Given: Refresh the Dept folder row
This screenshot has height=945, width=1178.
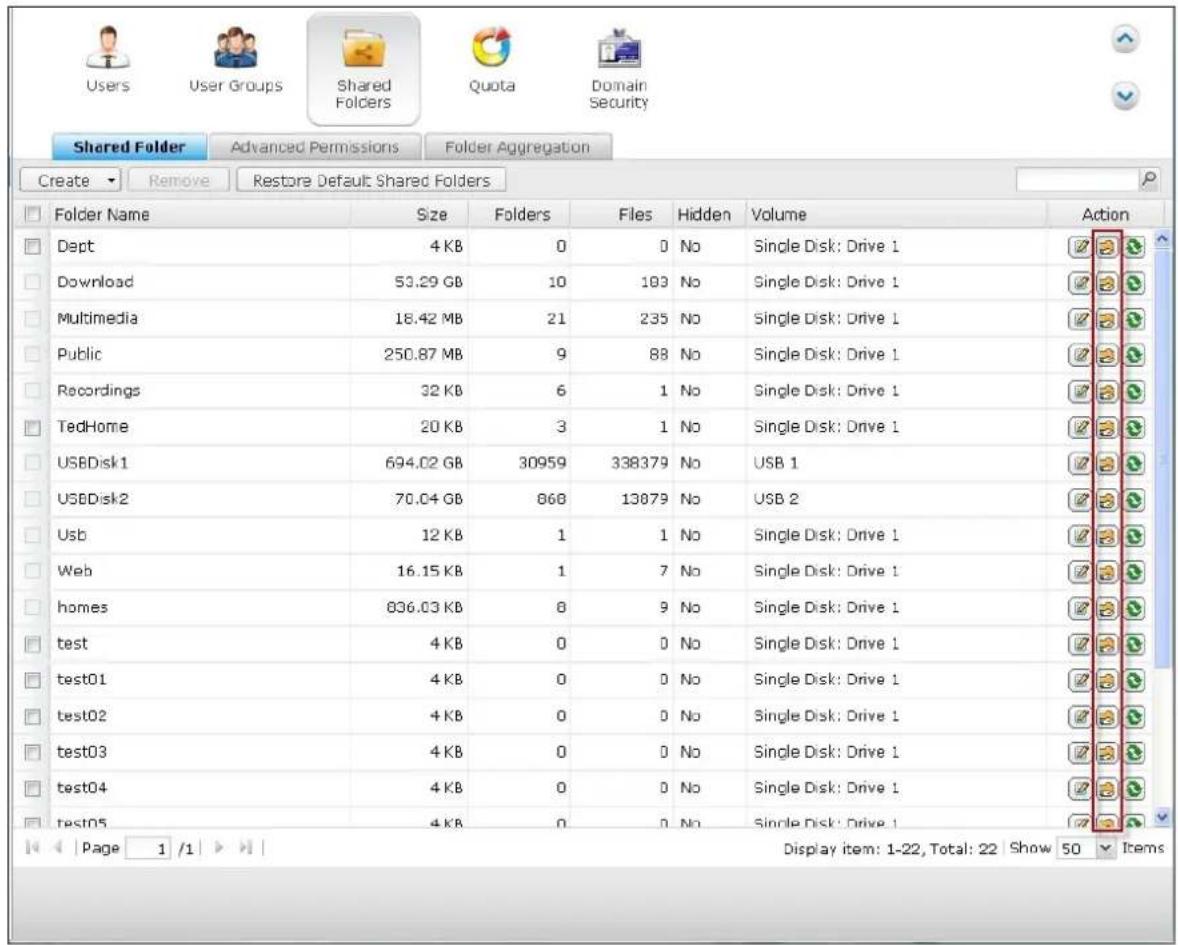Looking at the screenshot, I should pyautogui.click(x=1134, y=246).
